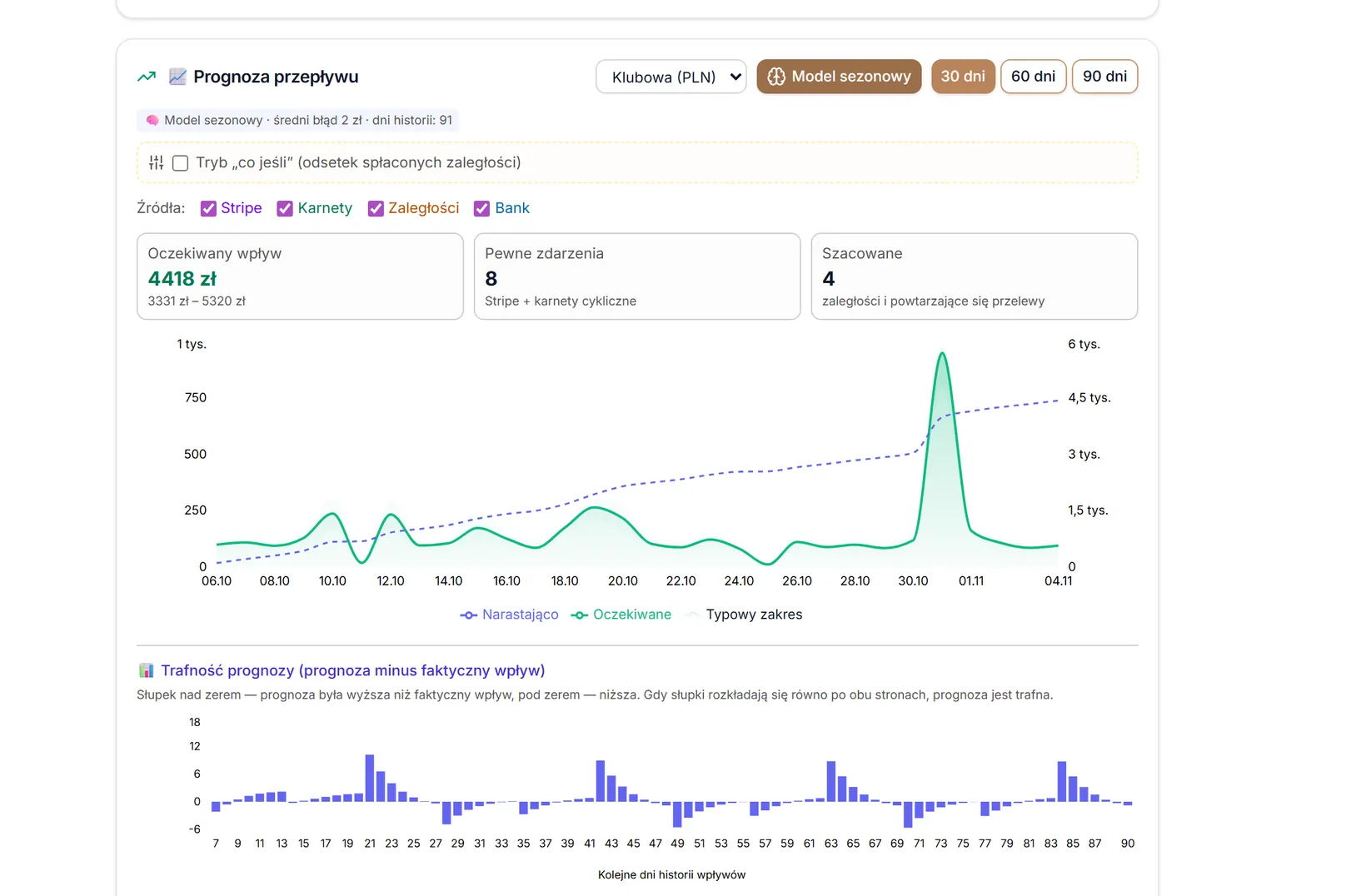Click the sliders icon next to Tryb co jeśli
The width and height of the screenshot is (1366, 896).
pyautogui.click(x=157, y=163)
